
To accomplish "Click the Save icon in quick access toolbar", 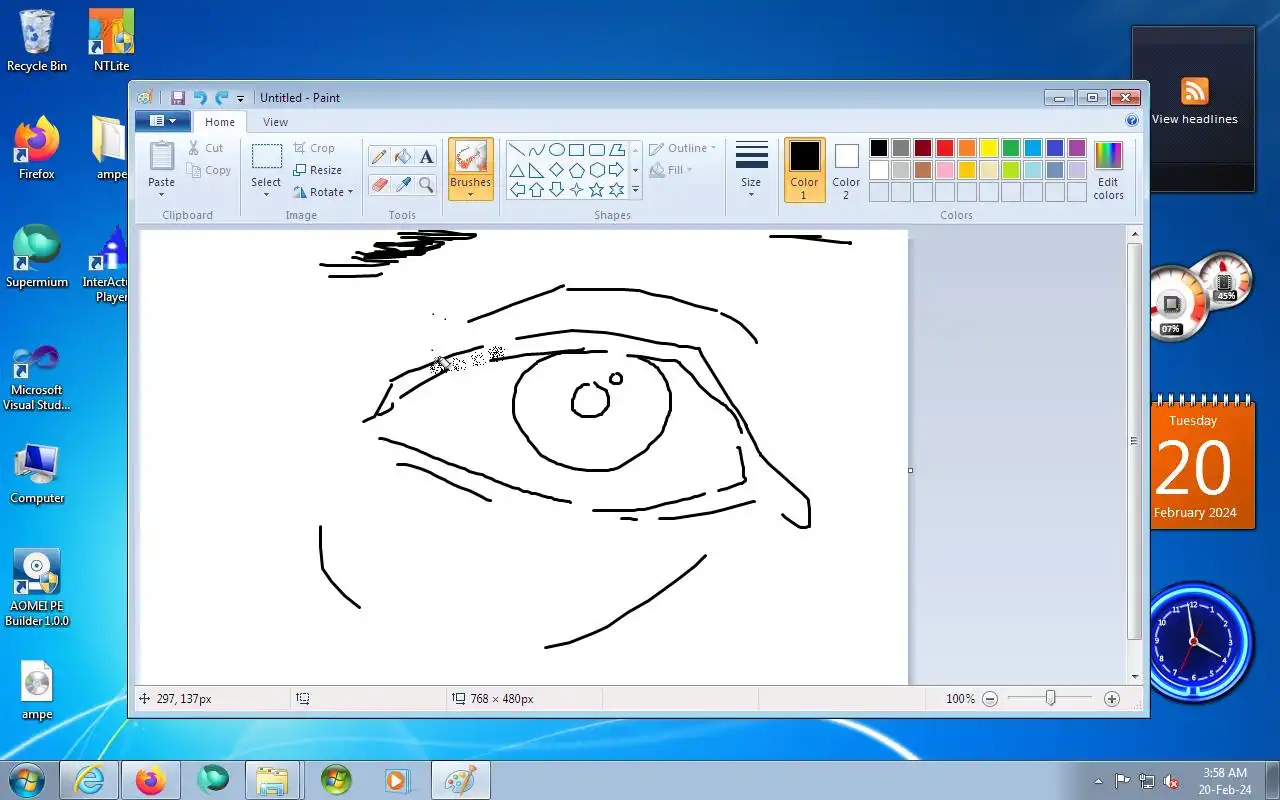I will [178, 98].
